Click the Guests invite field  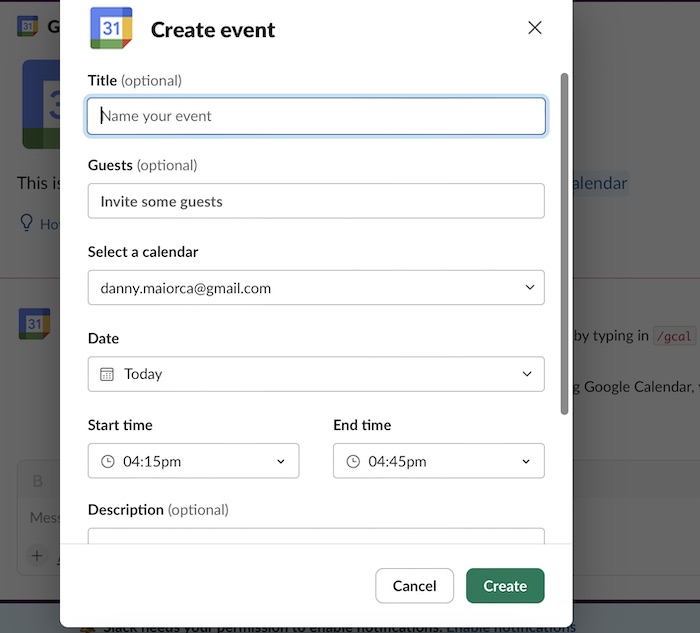pos(316,201)
